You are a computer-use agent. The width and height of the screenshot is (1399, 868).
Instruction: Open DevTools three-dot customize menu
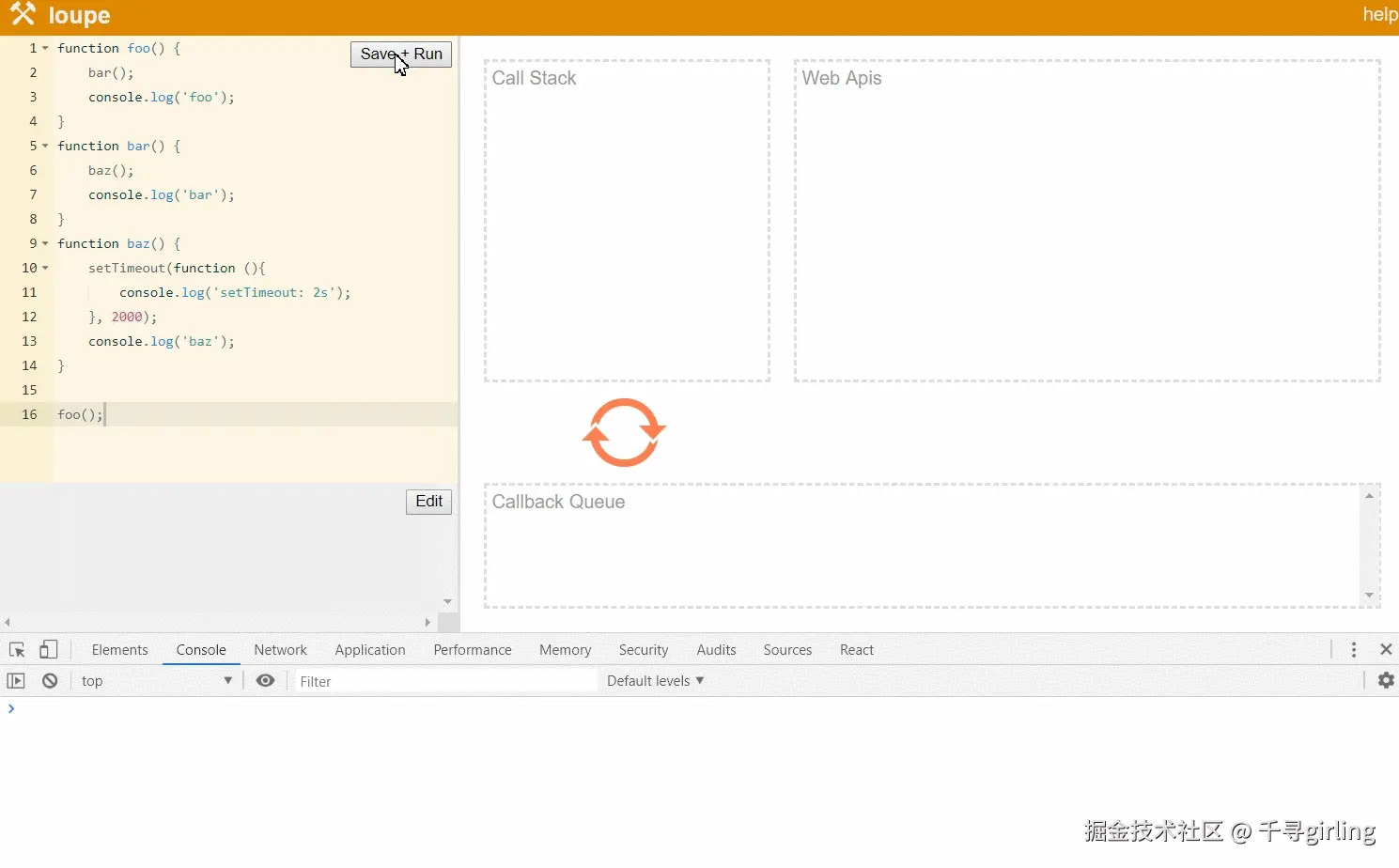coord(1353,650)
